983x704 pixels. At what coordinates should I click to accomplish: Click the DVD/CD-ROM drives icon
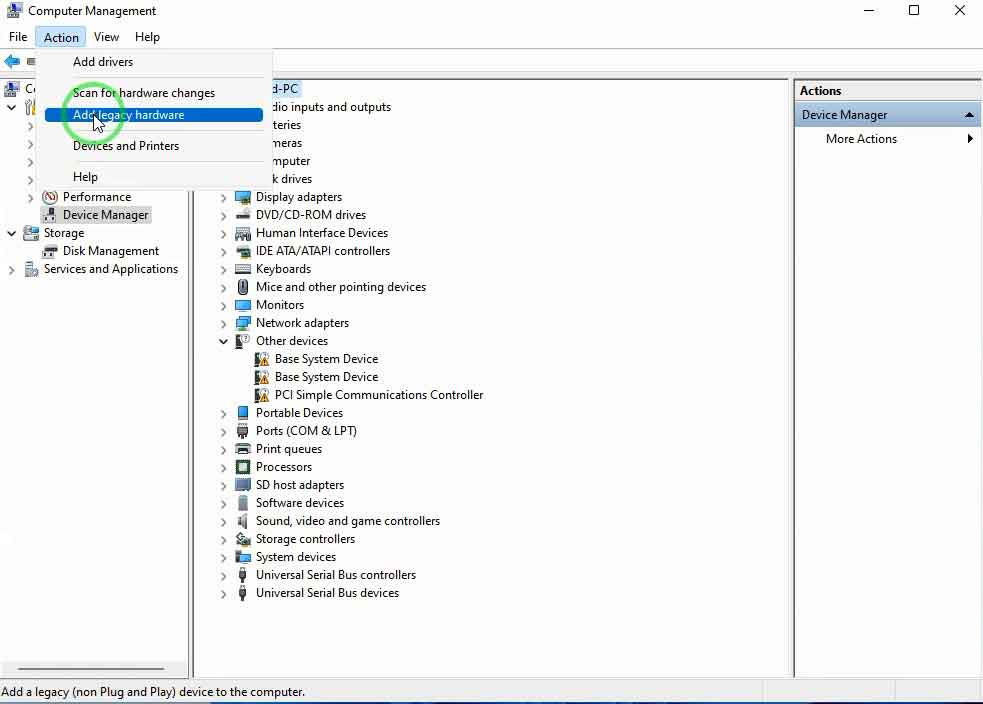click(x=243, y=215)
